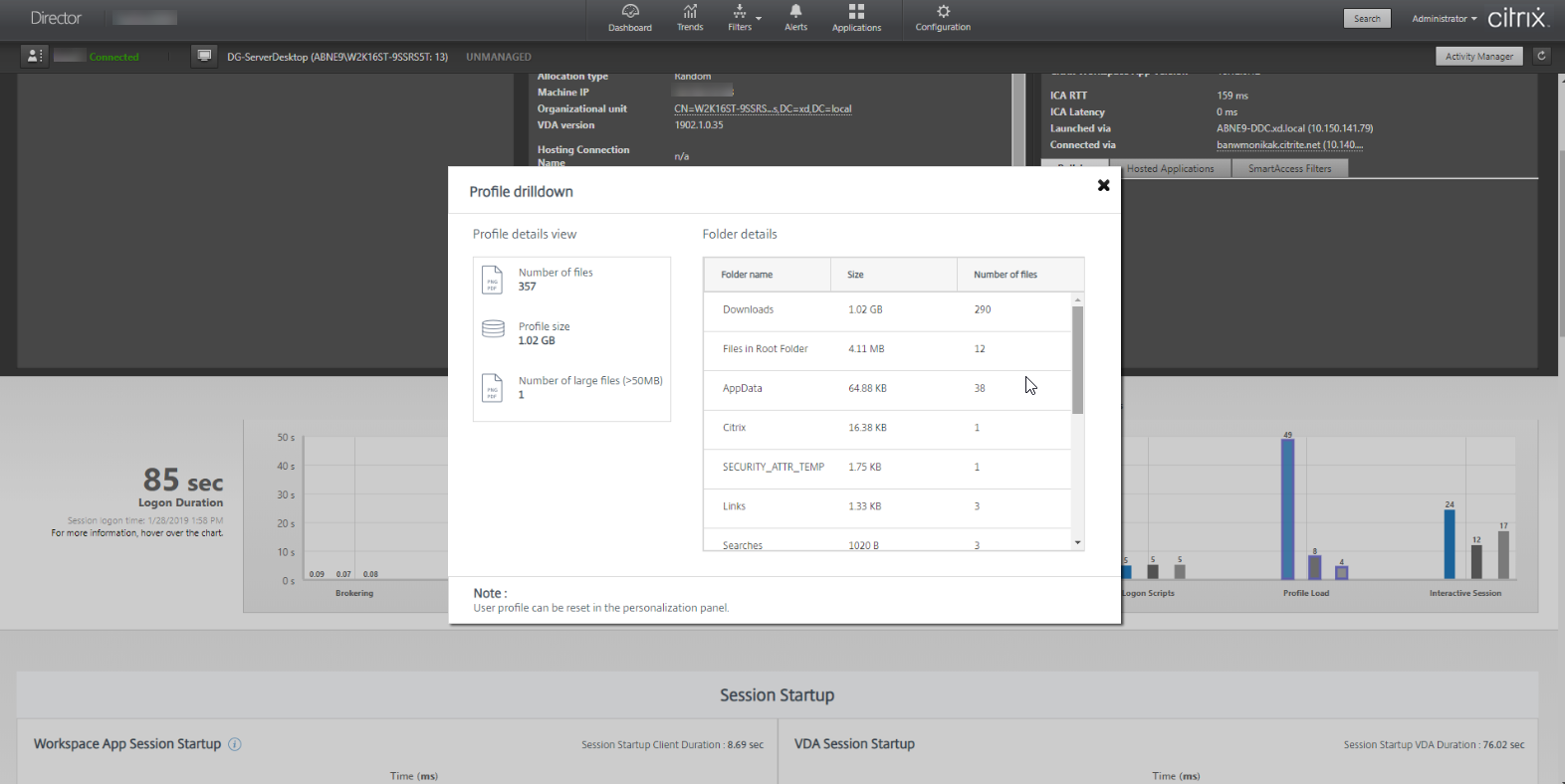Switch to Hosted Applications tab
Image resolution: width=1565 pixels, height=784 pixels.
(x=1170, y=169)
